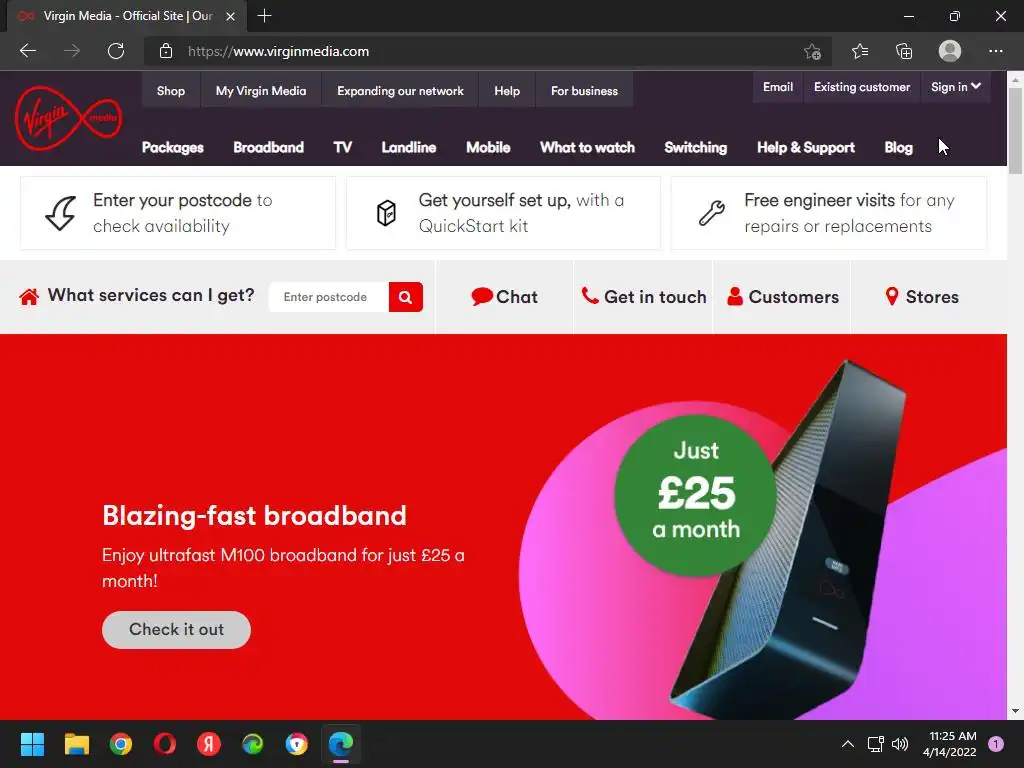This screenshot has height=768, width=1024.
Task: Focus the Enter postcode input field
Action: (329, 297)
